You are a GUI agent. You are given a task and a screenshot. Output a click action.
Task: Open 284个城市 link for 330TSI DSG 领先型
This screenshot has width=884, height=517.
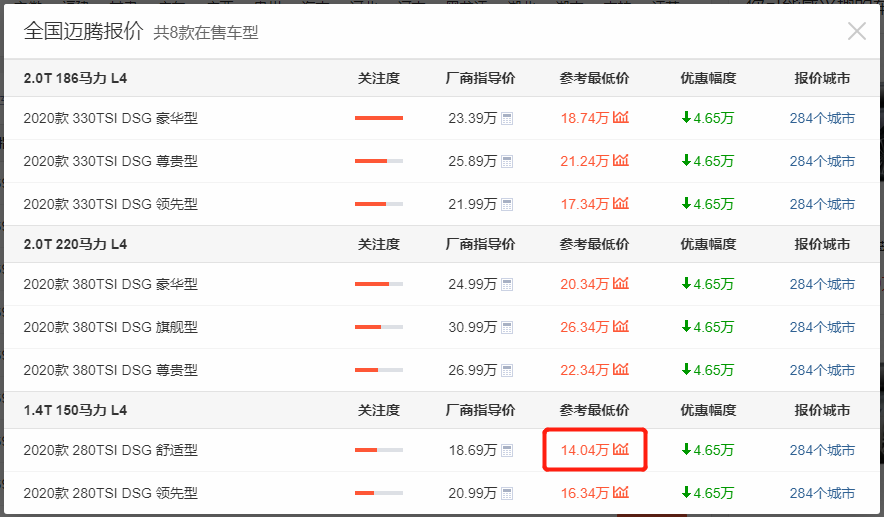(822, 204)
